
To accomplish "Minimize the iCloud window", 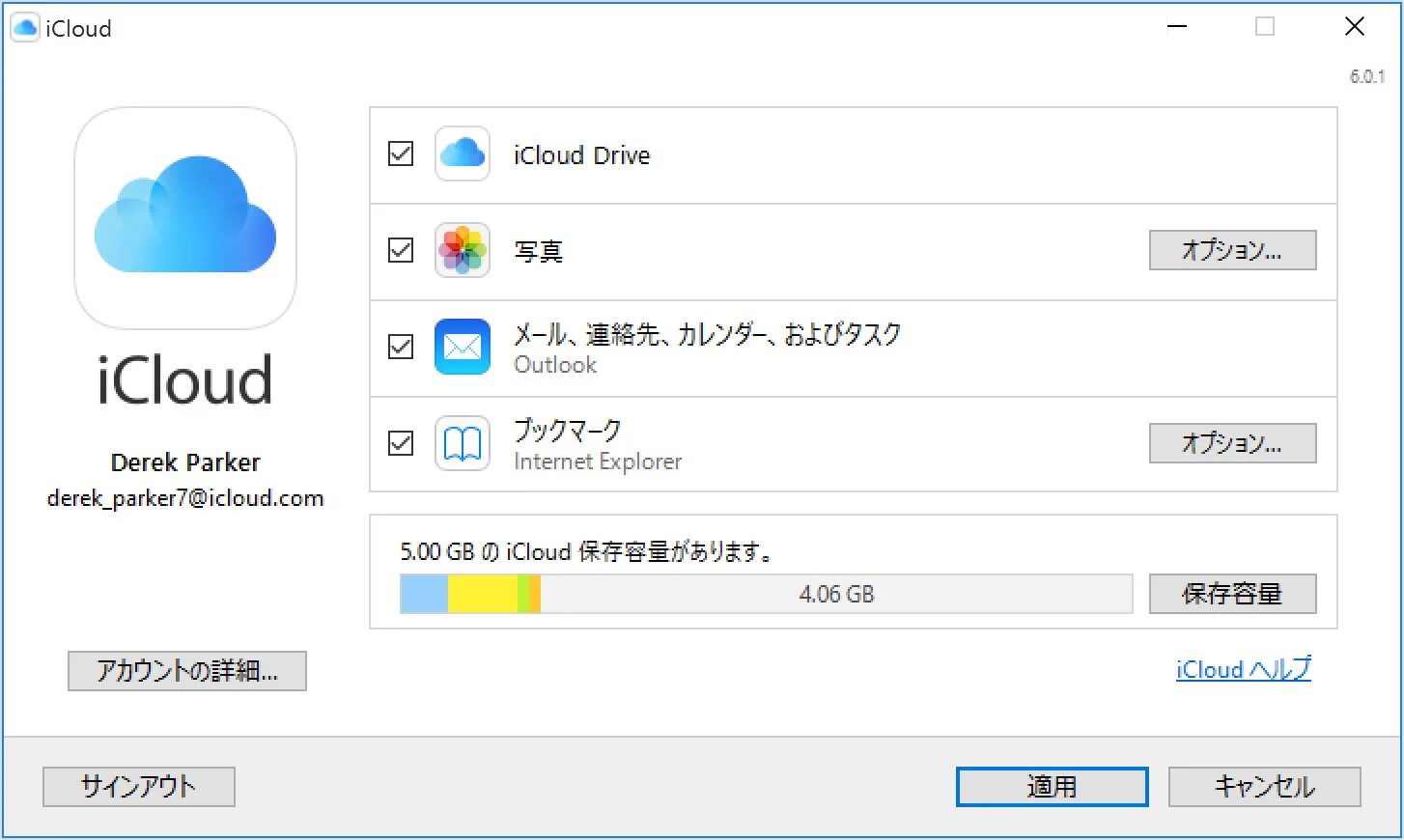I will (x=1177, y=27).
